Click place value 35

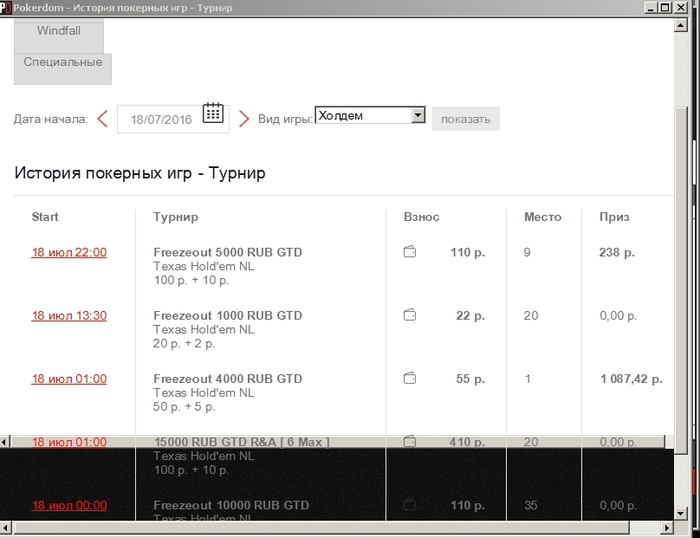click(530, 505)
